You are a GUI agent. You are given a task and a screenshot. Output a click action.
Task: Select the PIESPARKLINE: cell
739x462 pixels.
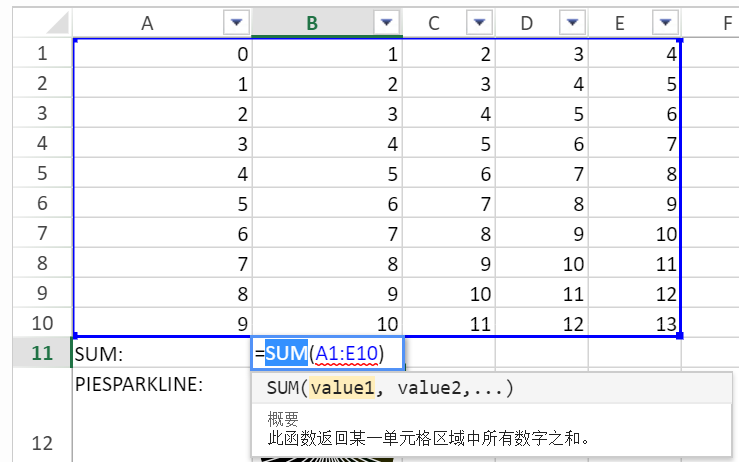click(160, 384)
